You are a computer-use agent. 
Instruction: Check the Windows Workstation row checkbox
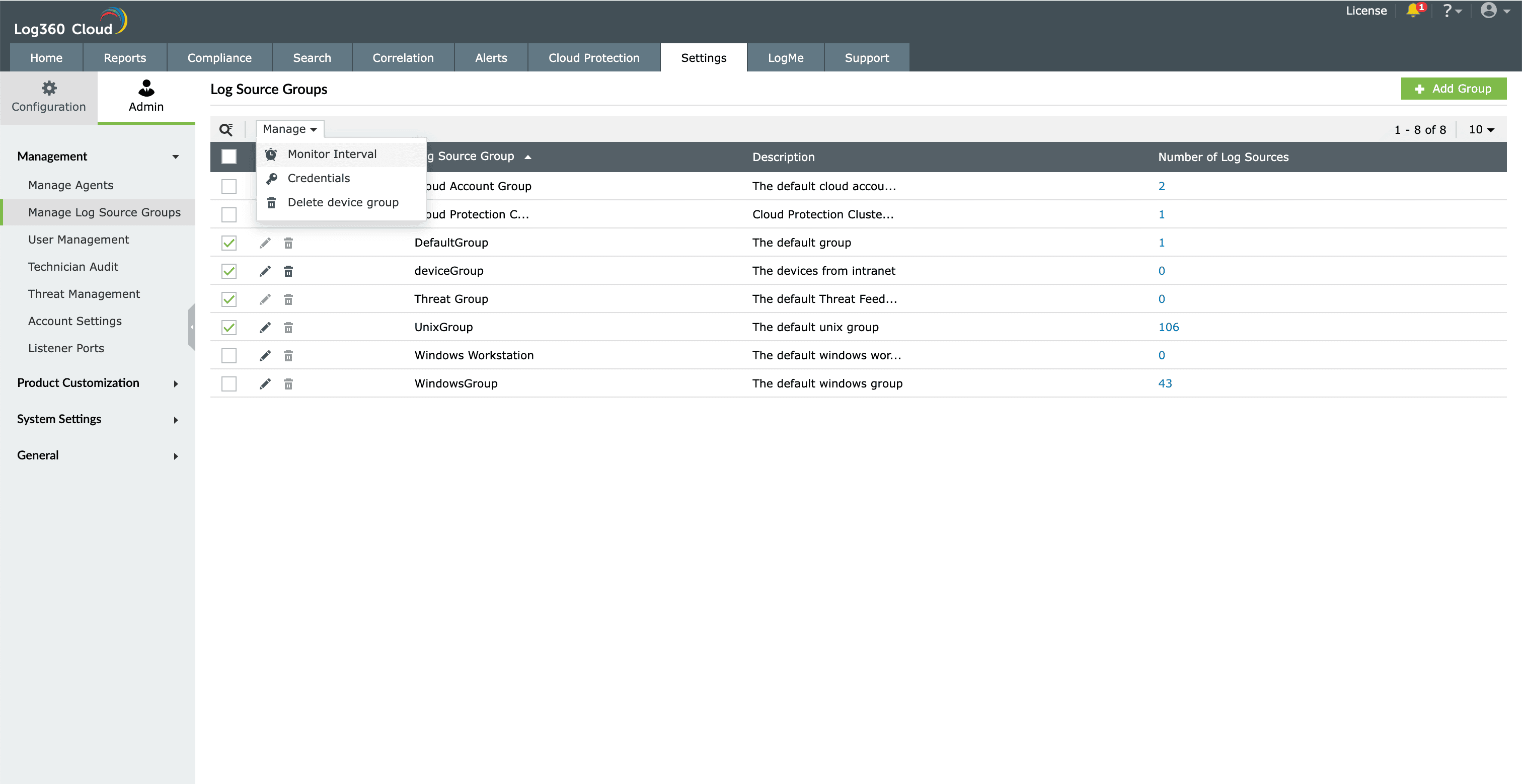(229, 356)
